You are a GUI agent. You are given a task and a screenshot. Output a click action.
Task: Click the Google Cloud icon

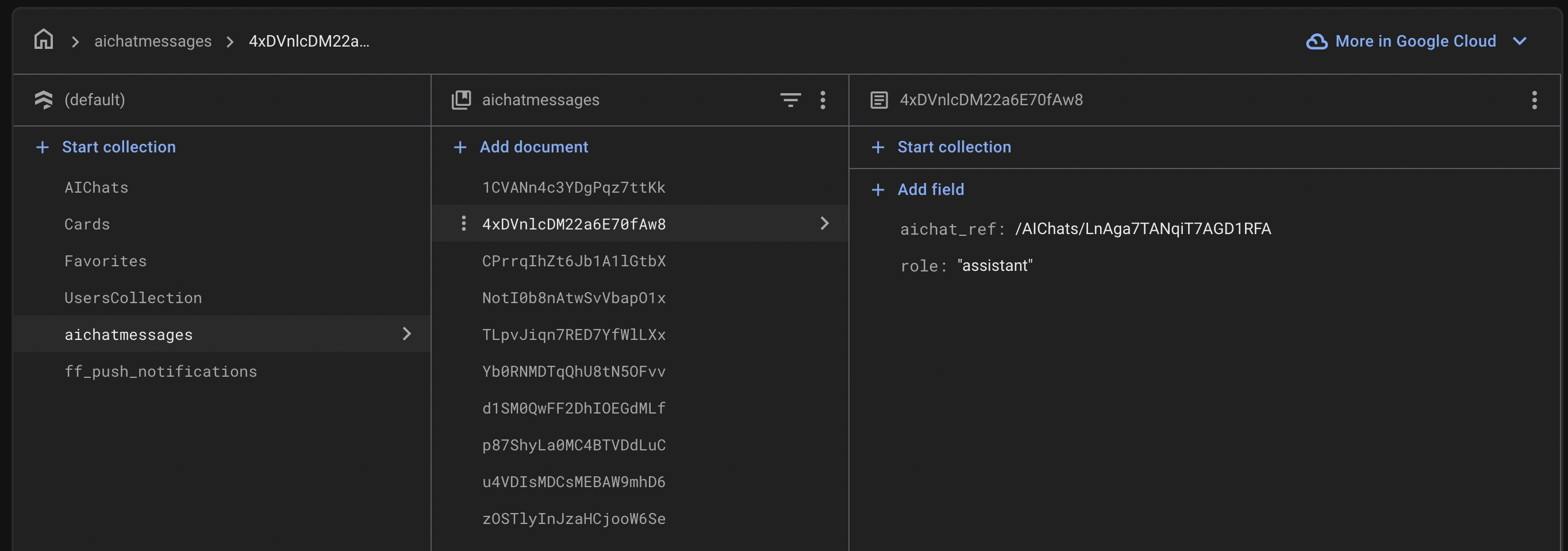1317,41
